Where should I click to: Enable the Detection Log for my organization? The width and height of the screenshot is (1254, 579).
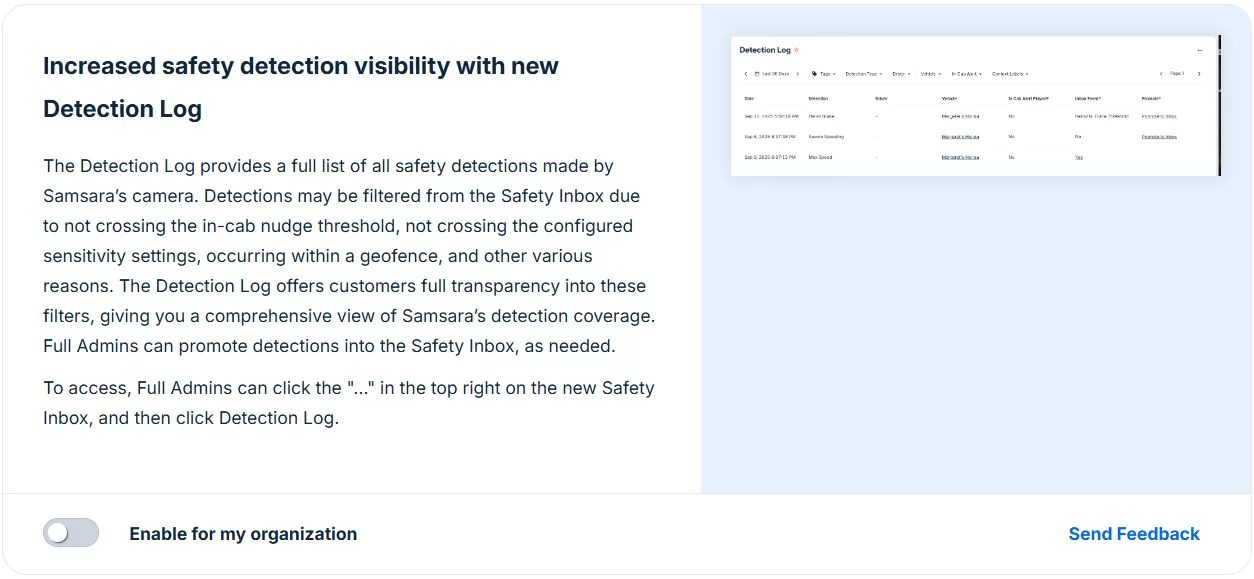[70, 533]
